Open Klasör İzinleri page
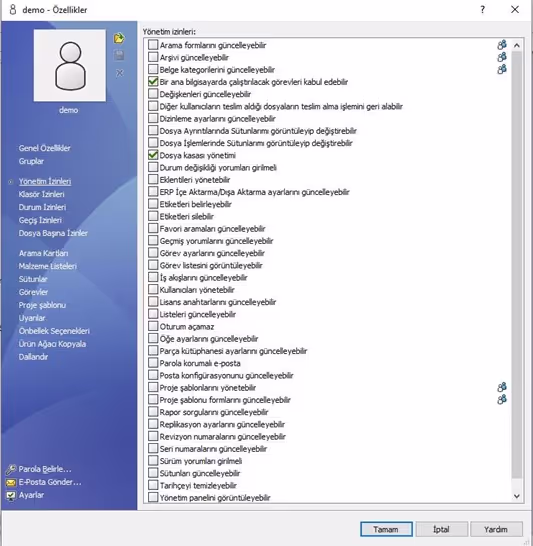Image resolution: width=533 pixels, height=546 pixels. tap(41, 194)
